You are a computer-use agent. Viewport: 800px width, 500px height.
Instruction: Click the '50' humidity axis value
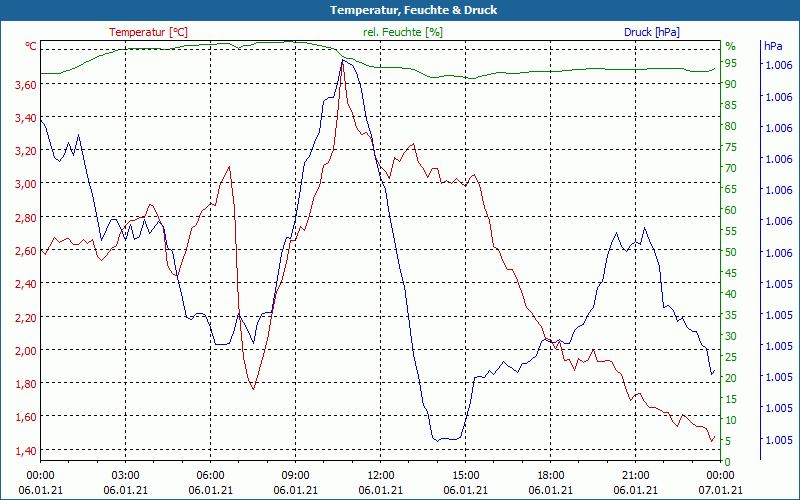731,252
